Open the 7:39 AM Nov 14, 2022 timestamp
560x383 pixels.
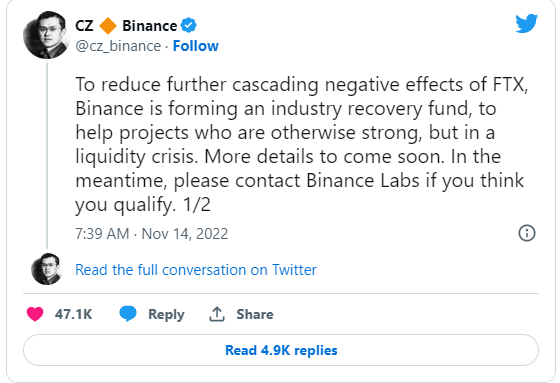151,234
